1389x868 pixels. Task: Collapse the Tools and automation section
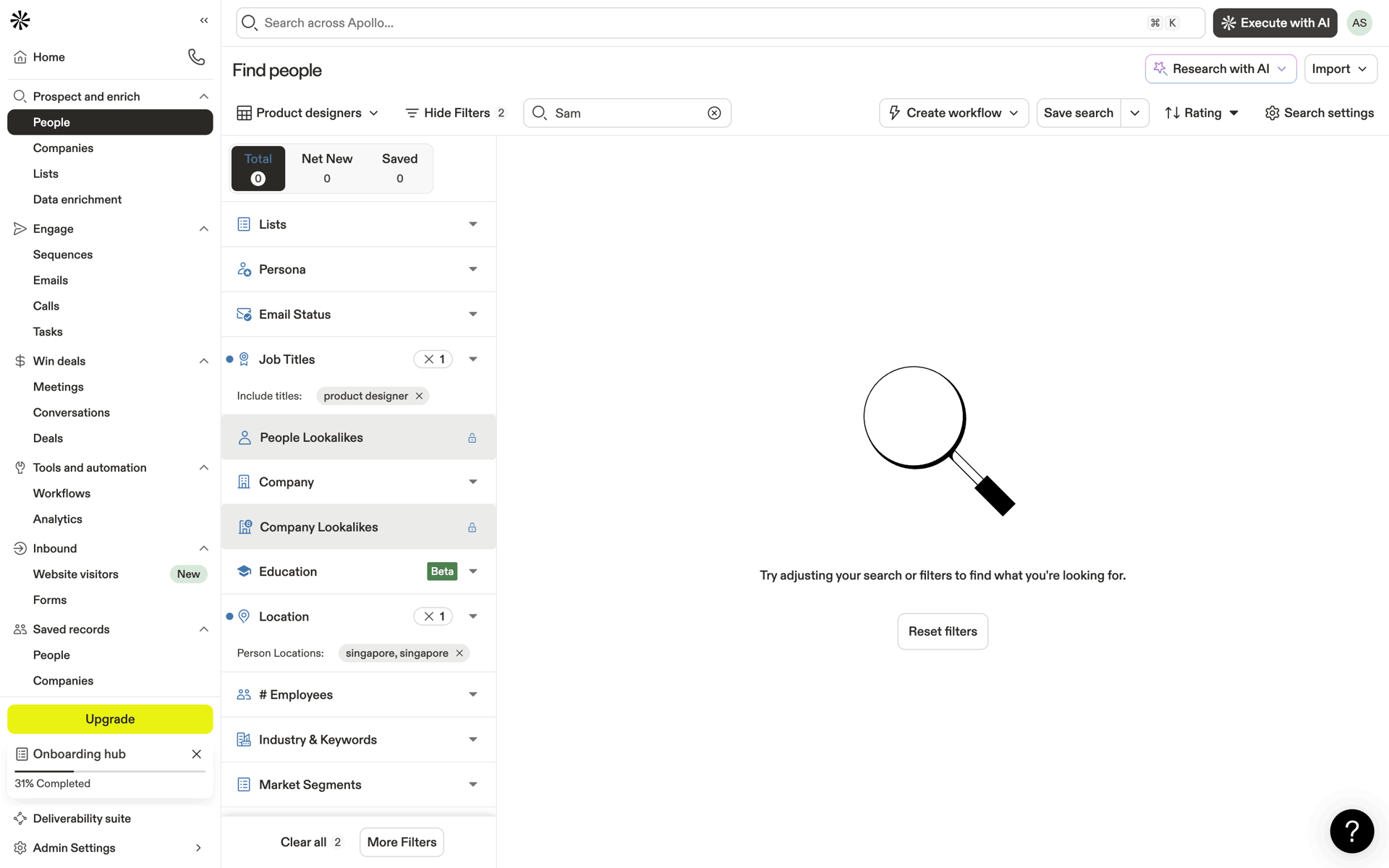[204, 468]
